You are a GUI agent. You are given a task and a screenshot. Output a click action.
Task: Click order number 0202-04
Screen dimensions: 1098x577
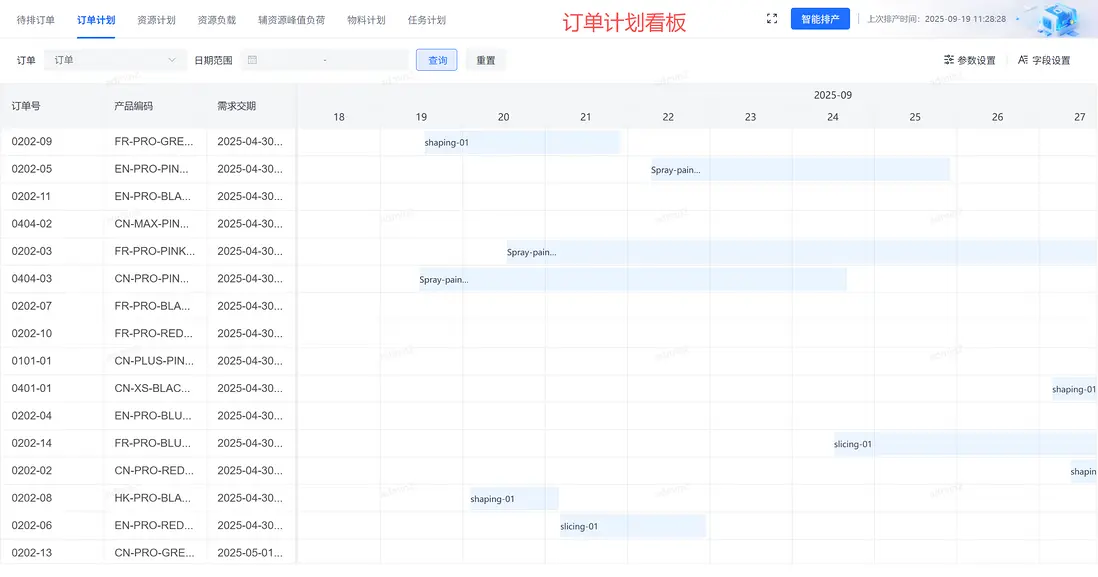32,415
